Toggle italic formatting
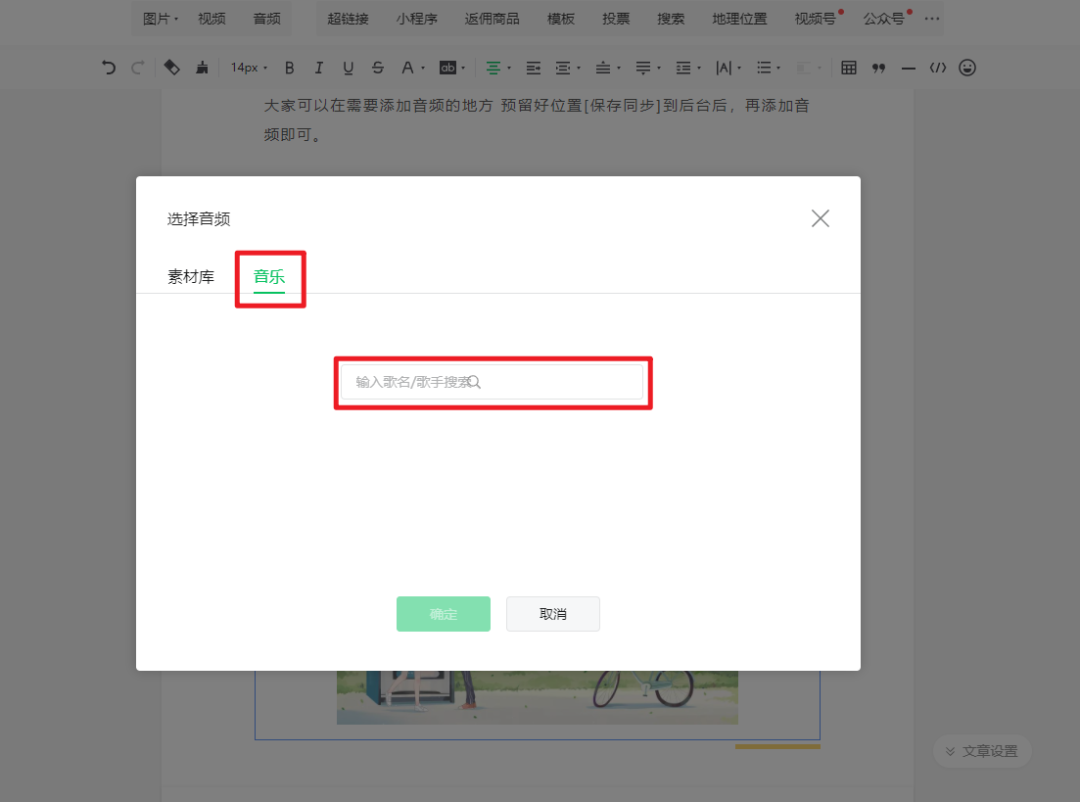Screen dimensions: 1080x802 (318, 68)
